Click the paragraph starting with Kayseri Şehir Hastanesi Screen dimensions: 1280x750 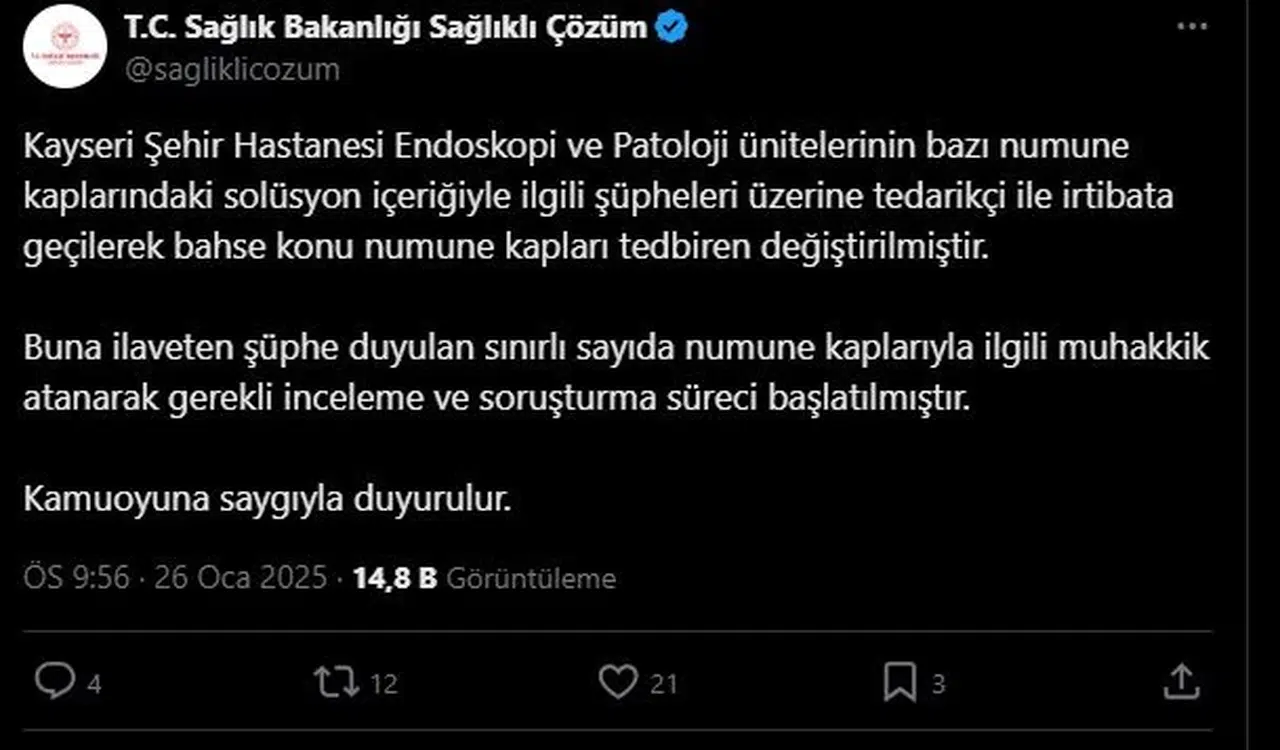pos(598,197)
